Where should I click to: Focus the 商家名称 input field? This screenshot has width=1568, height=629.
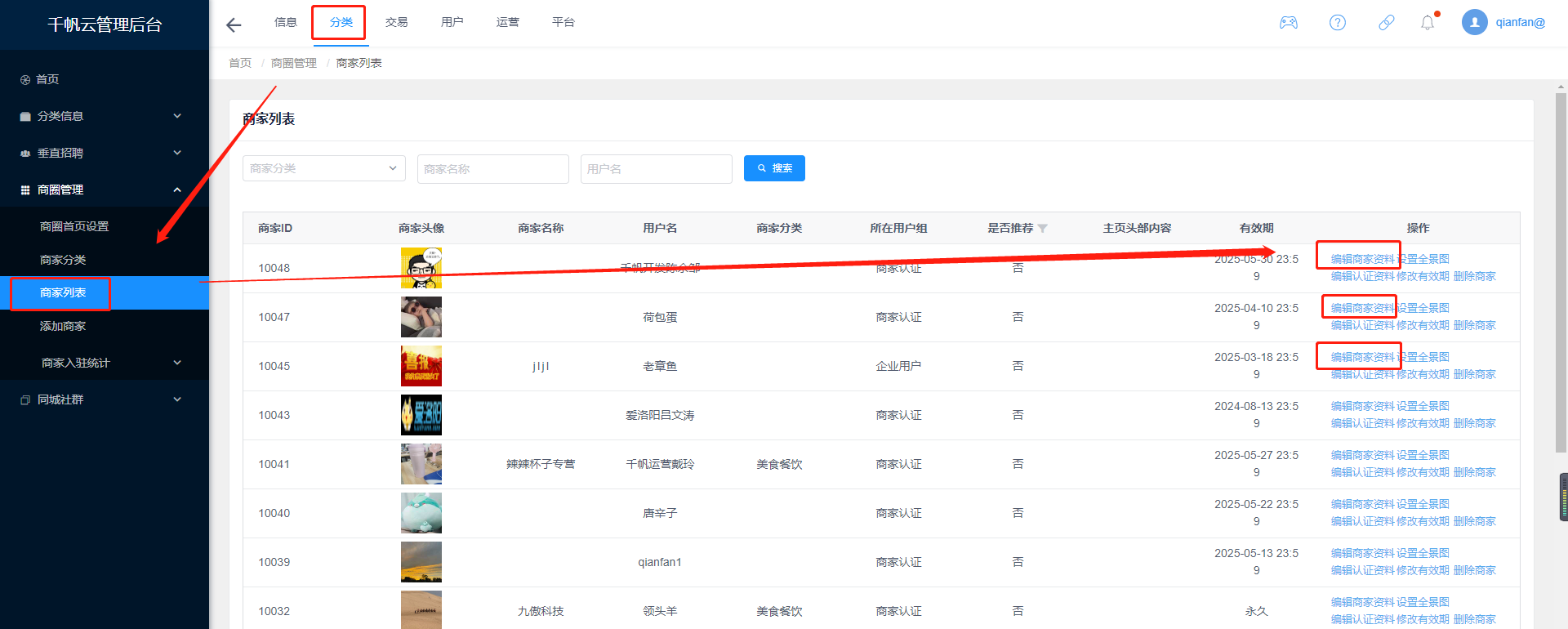click(x=493, y=169)
